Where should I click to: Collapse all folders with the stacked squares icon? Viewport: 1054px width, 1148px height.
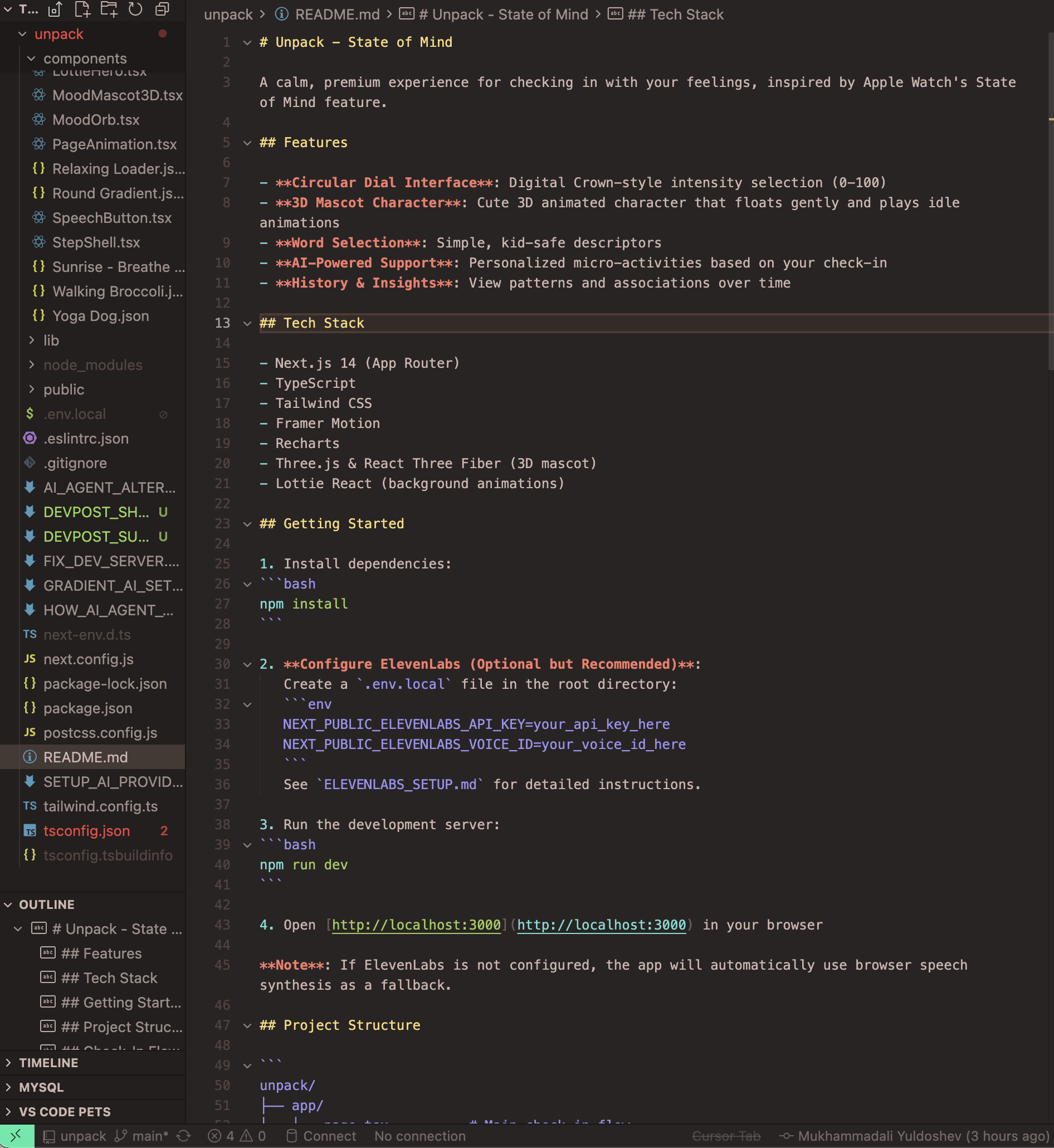(163, 9)
